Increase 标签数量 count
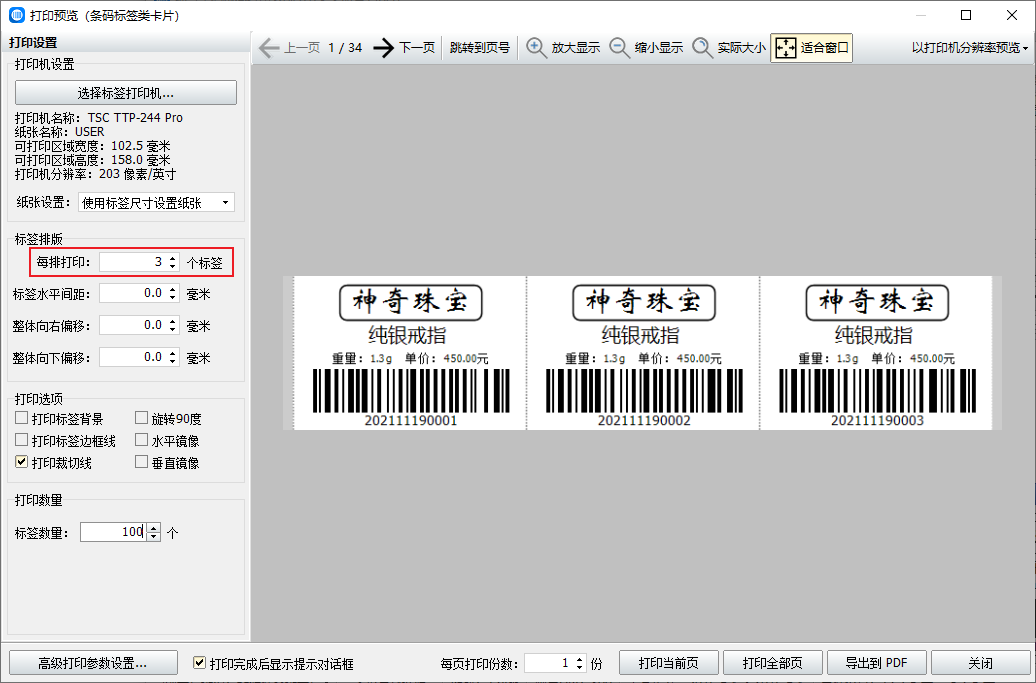This screenshot has width=1036, height=683. pos(153,528)
